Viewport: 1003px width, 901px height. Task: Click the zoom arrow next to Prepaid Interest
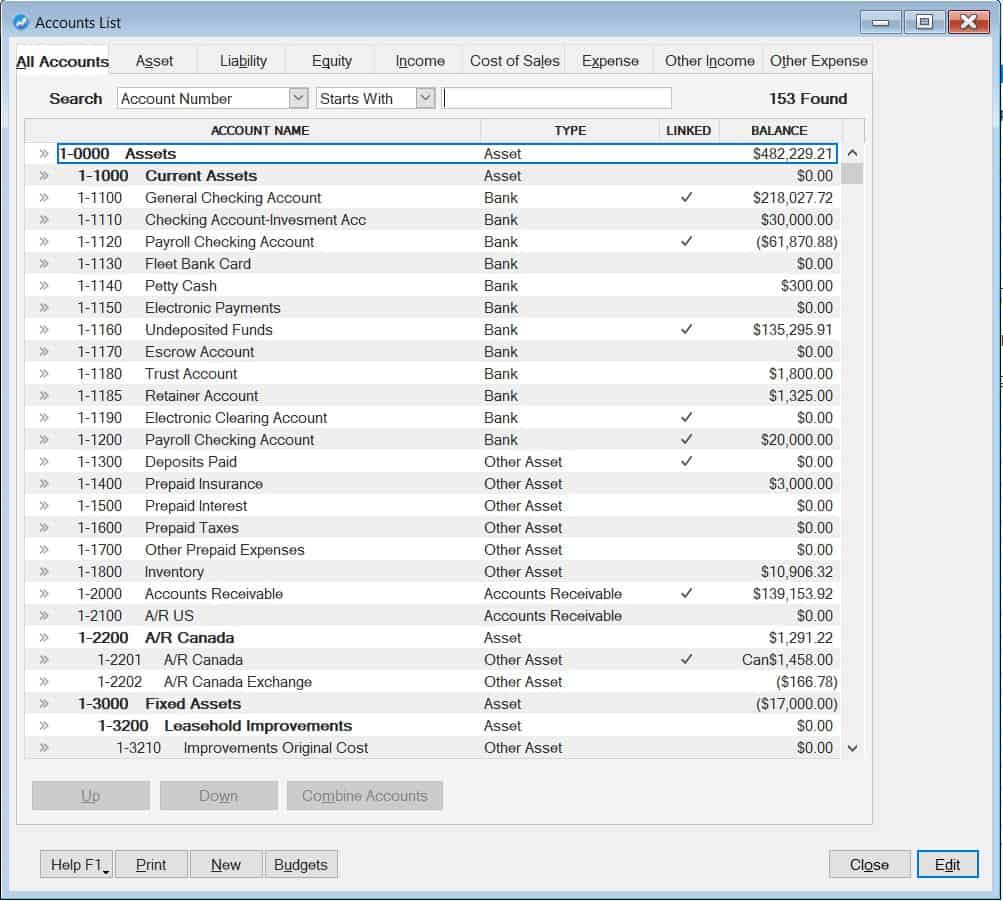point(43,506)
